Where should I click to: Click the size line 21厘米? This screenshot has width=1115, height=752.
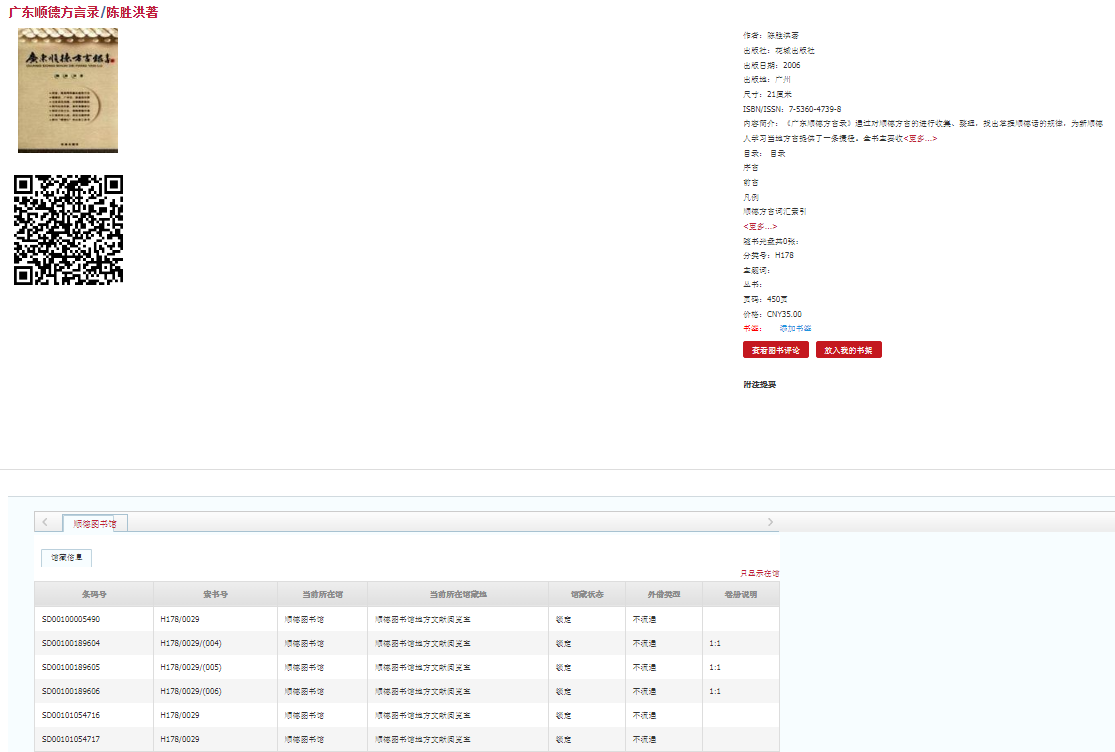tap(767, 95)
